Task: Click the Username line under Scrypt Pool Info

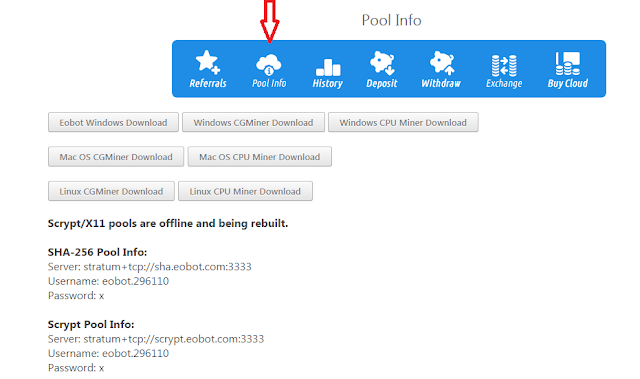Action: click(x=108, y=353)
